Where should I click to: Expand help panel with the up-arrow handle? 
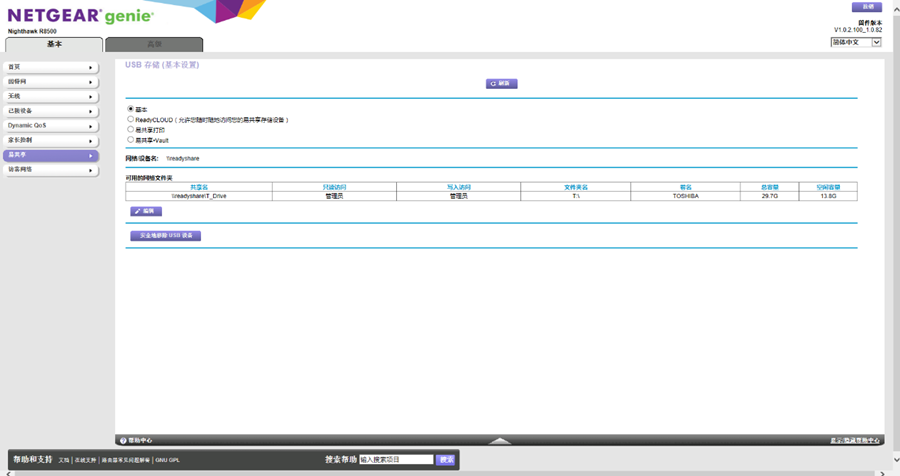[x=500, y=440]
